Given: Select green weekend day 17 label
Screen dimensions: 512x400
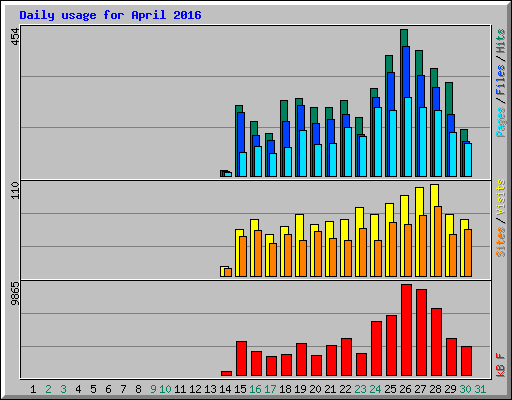Looking at the screenshot, I should (270, 389).
